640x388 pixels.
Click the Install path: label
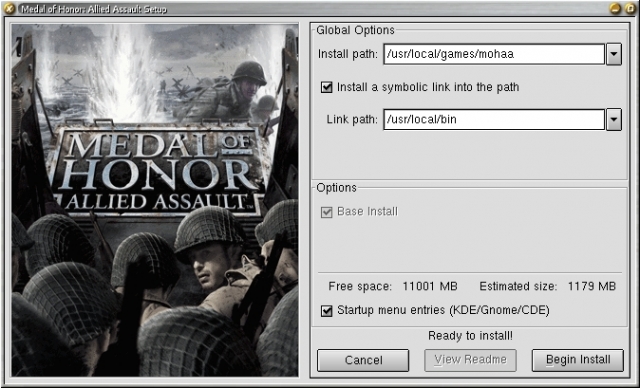[348, 54]
